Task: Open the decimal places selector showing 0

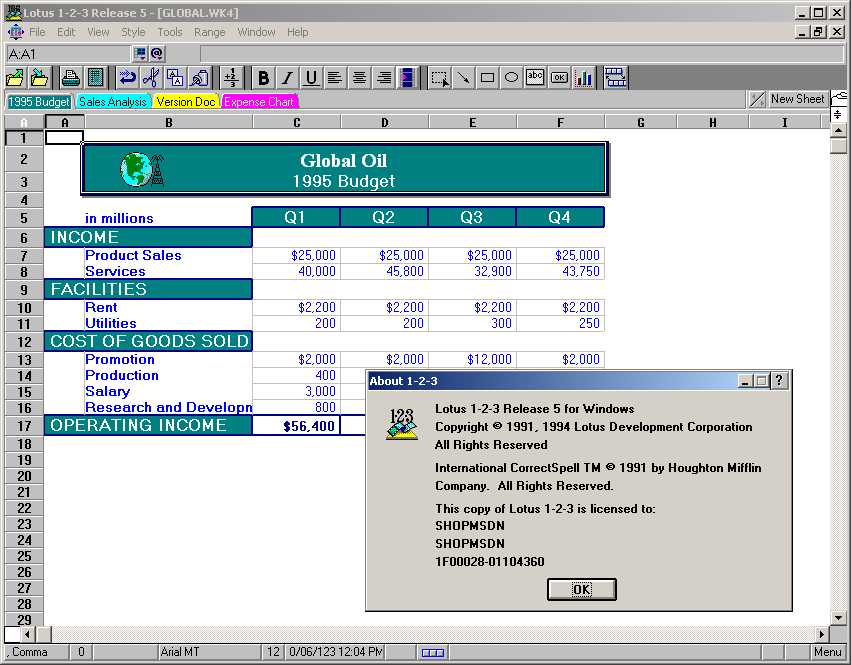Action: tap(81, 652)
